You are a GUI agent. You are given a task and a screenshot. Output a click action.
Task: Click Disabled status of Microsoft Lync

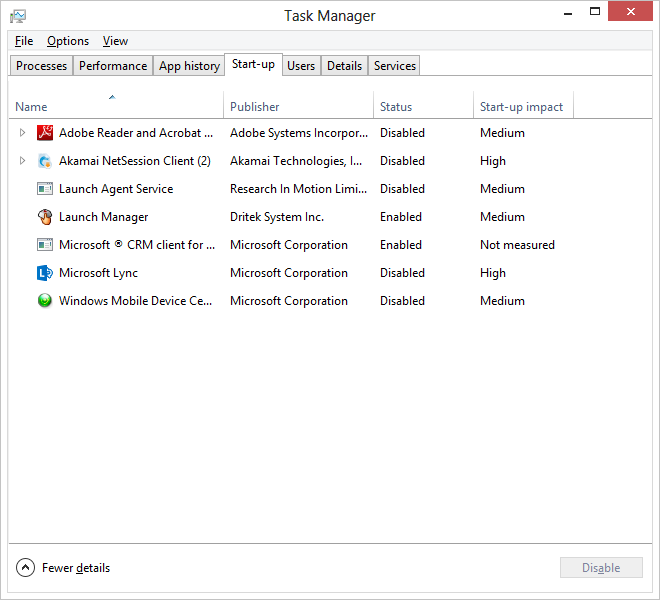402,273
